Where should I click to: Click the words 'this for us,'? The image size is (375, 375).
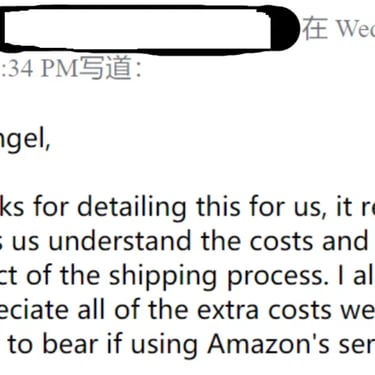260,207
